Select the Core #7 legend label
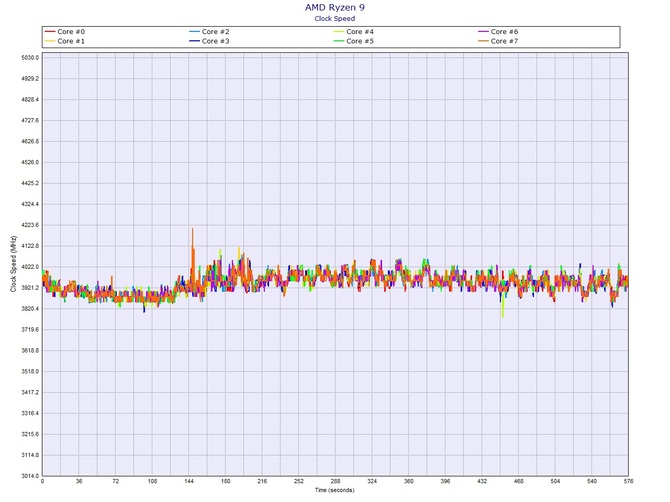The image size is (670, 502). [504, 41]
